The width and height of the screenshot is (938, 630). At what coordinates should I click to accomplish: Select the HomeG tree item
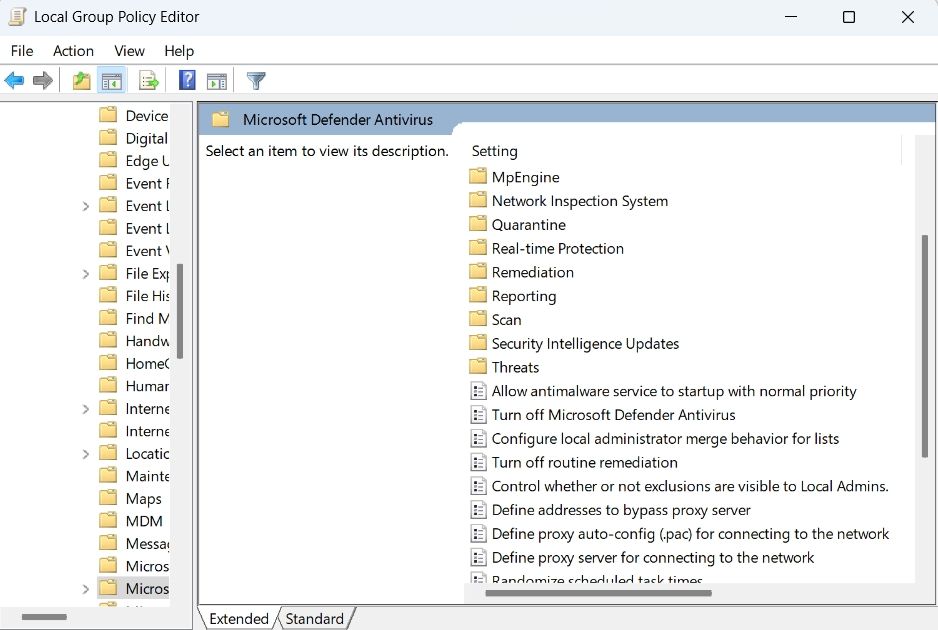(x=147, y=364)
